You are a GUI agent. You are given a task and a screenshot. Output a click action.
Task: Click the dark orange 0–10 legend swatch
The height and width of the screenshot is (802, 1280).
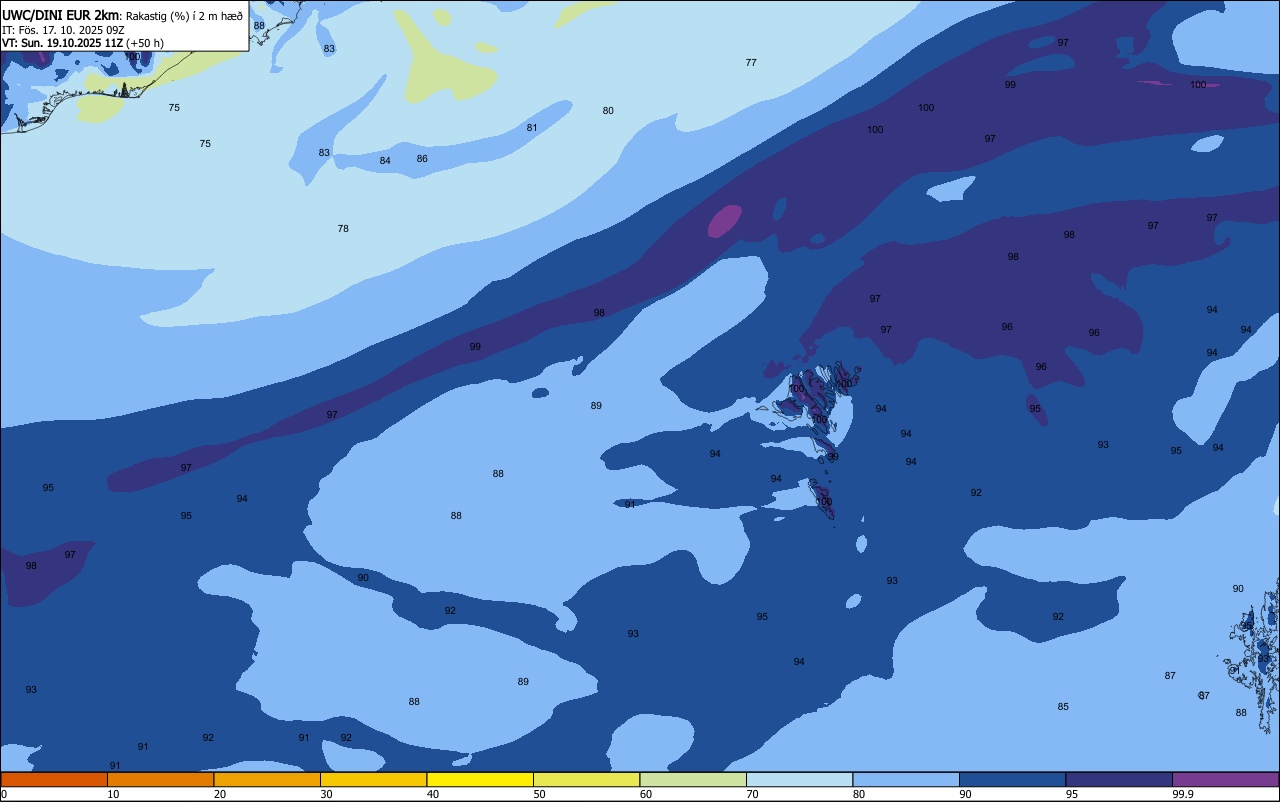[54, 779]
